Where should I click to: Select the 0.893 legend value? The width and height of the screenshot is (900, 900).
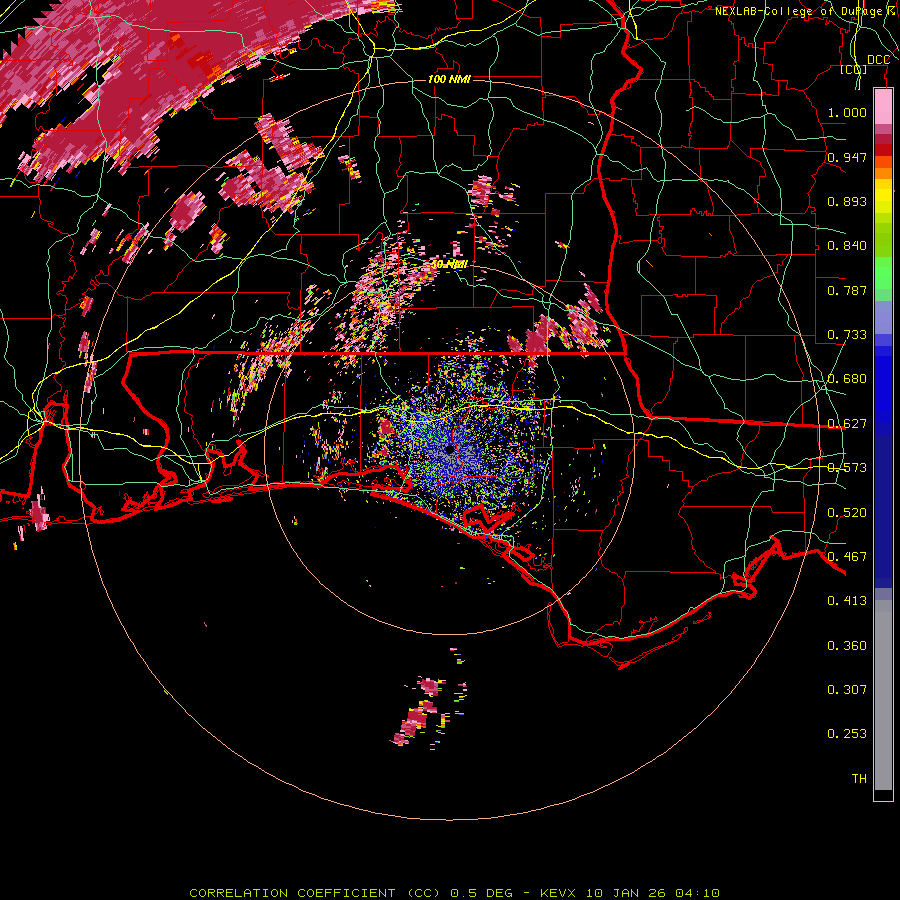[x=847, y=201]
